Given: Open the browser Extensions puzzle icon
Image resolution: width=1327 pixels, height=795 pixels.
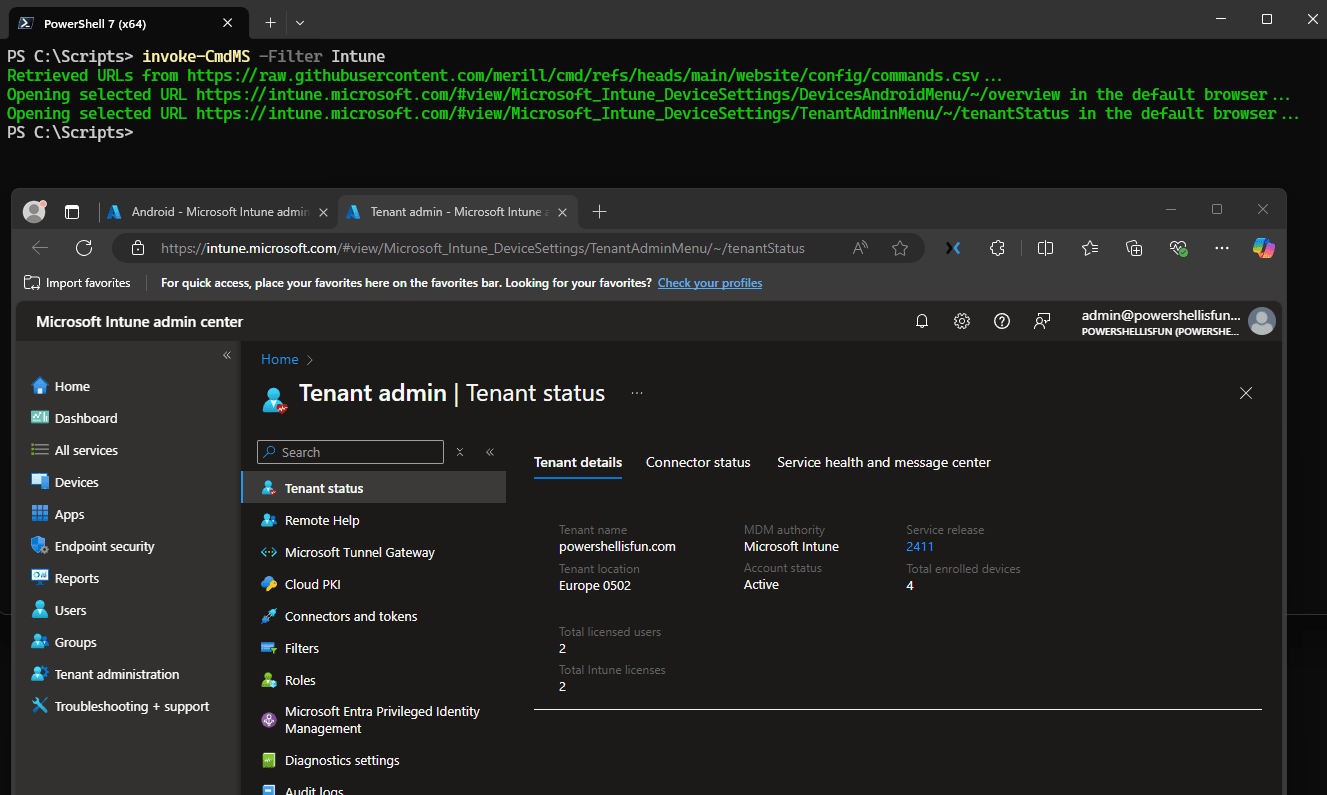Looking at the screenshot, I should (997, 248).
